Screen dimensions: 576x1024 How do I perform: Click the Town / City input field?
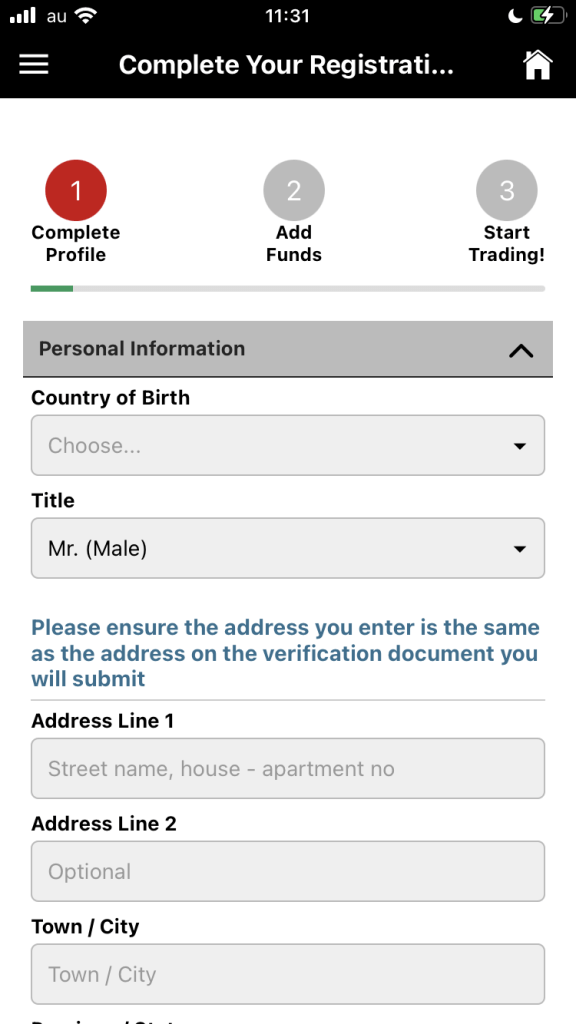(x=288, y=974)
